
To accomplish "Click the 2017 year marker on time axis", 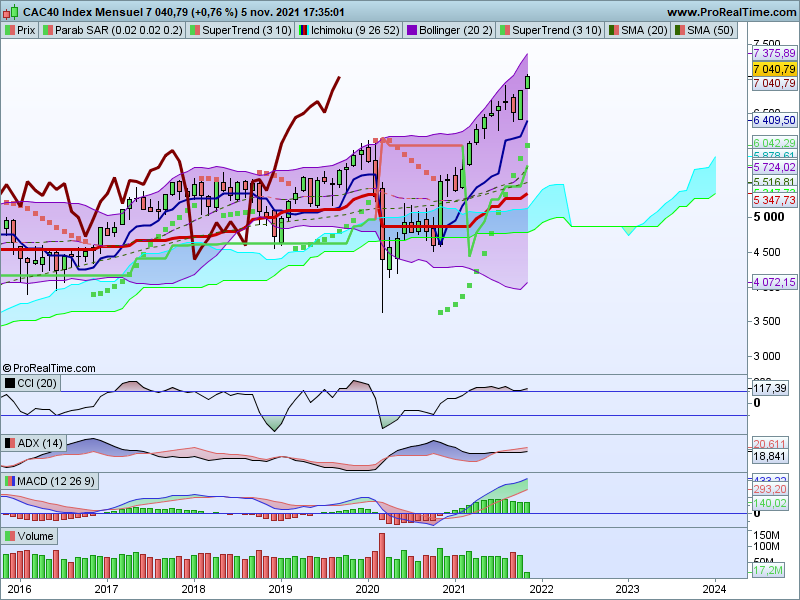I will [x=106, y=589].
